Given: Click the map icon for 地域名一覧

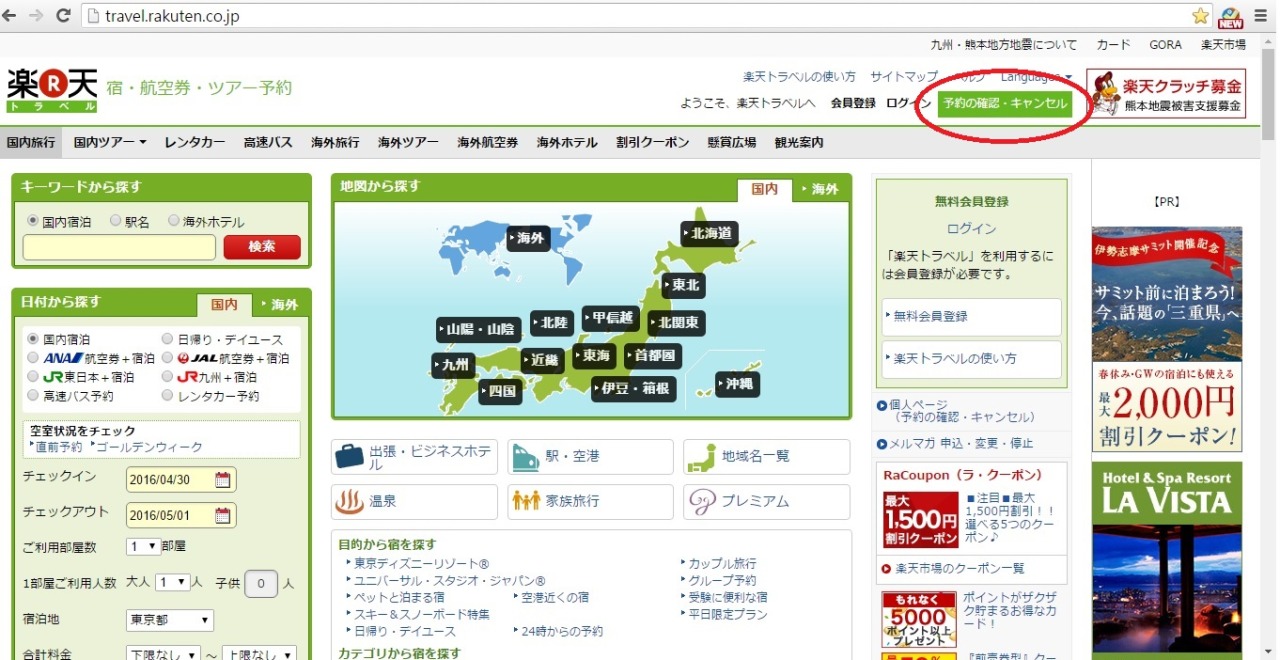Looking at the screenshot, I should (x=702, y=457).
